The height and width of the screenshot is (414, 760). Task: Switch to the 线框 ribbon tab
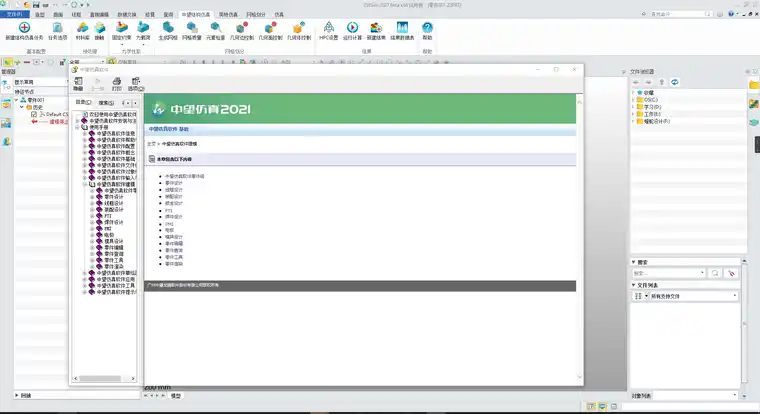click(76, 15)
